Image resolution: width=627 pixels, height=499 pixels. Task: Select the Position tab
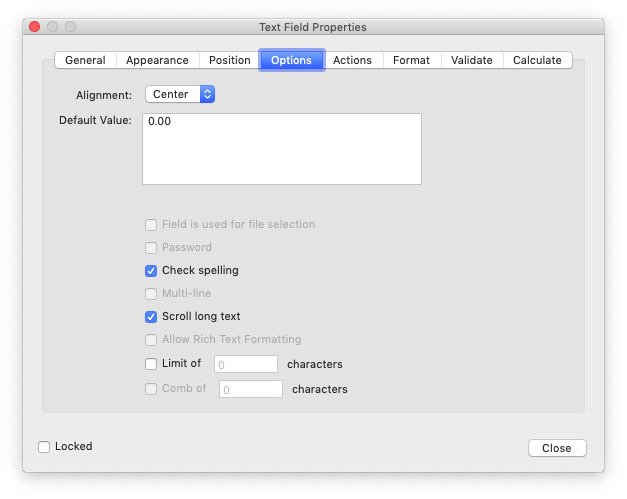point(230,60)
